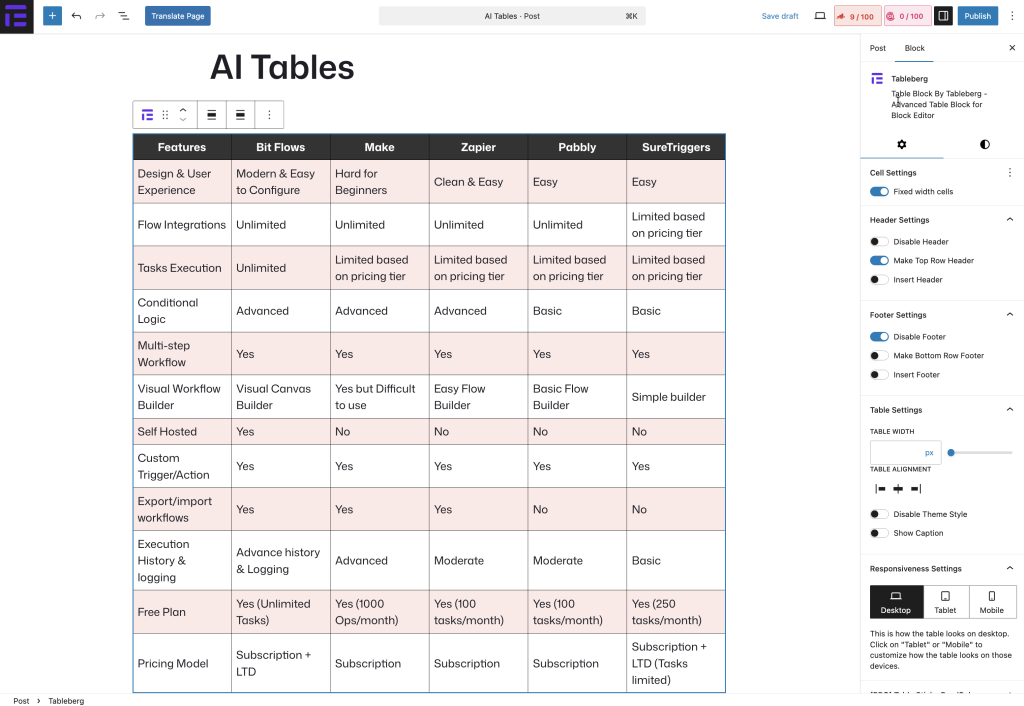Open the document overview list
This screenshot has width=1024, height=706.
123,16
